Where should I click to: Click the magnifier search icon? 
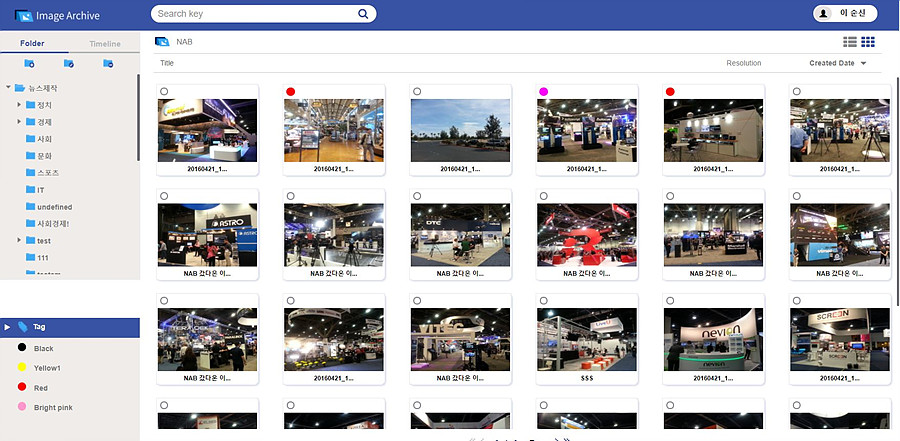(363, 14)
